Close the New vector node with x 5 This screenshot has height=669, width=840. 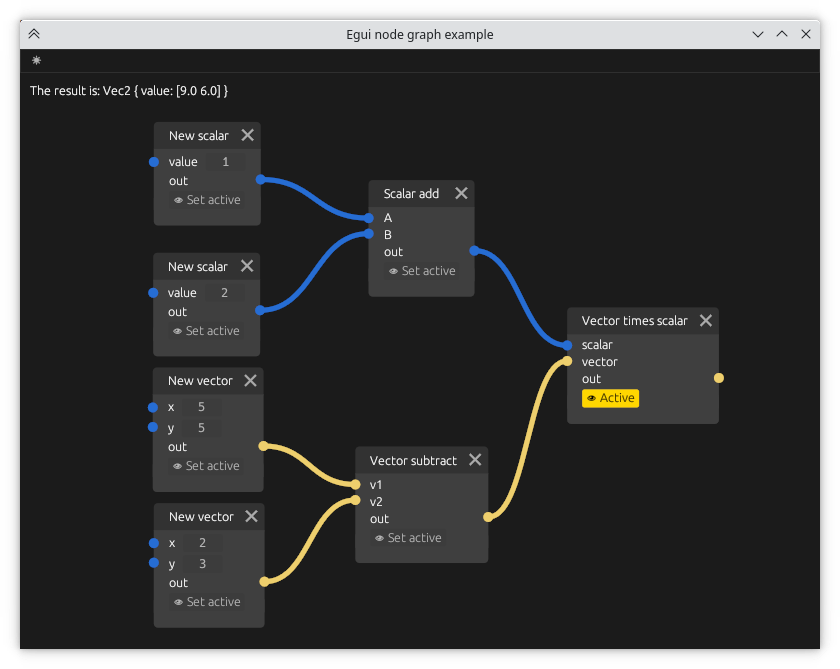[x=250, y=381]
